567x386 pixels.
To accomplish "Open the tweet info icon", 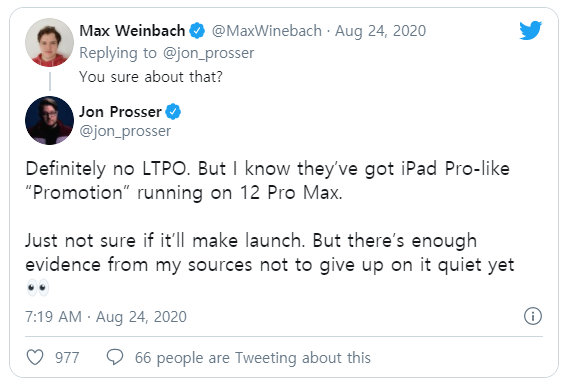I will click(533, 316).
